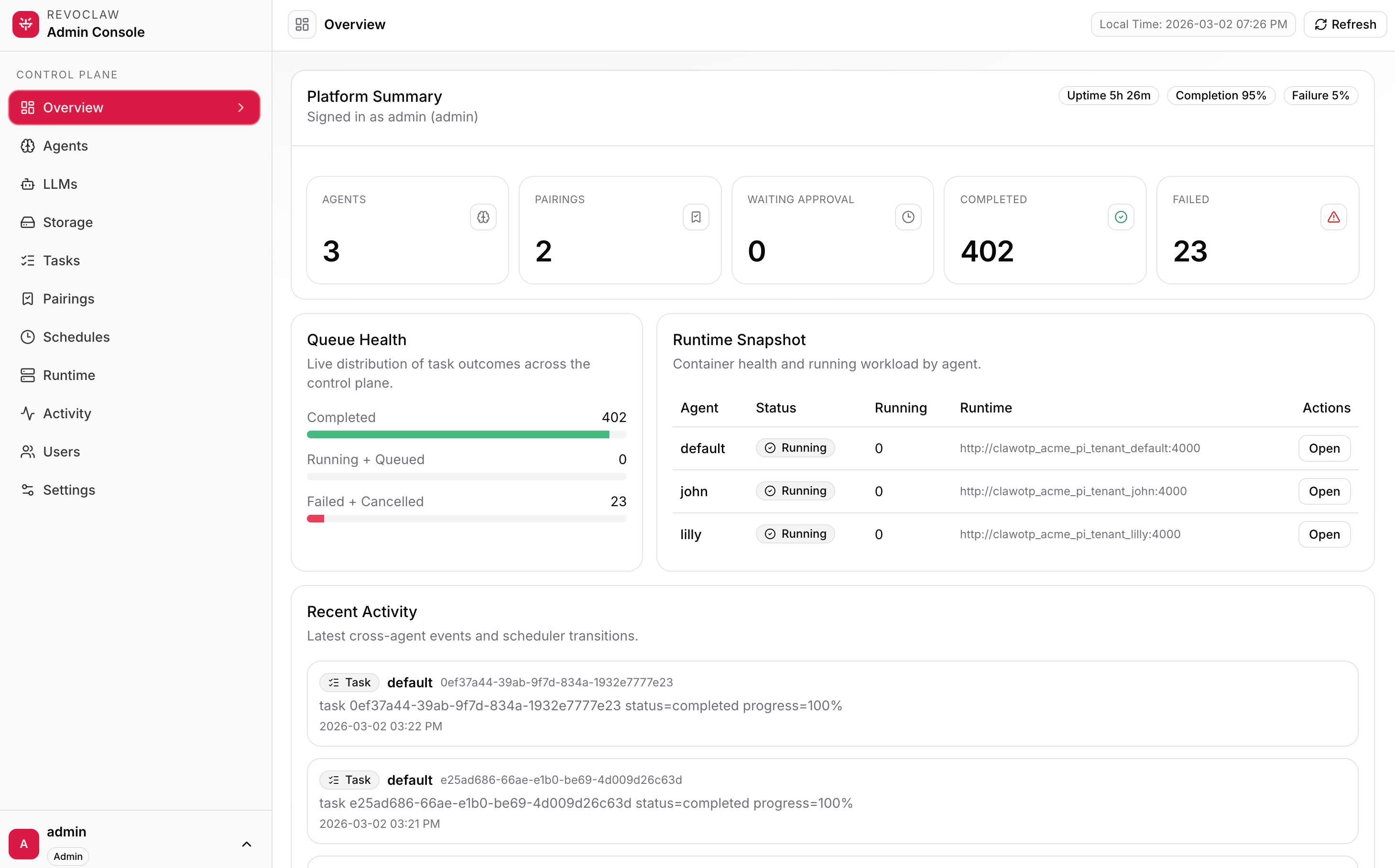Open the john agent runtime
1395x868 pixels.
1323,491
